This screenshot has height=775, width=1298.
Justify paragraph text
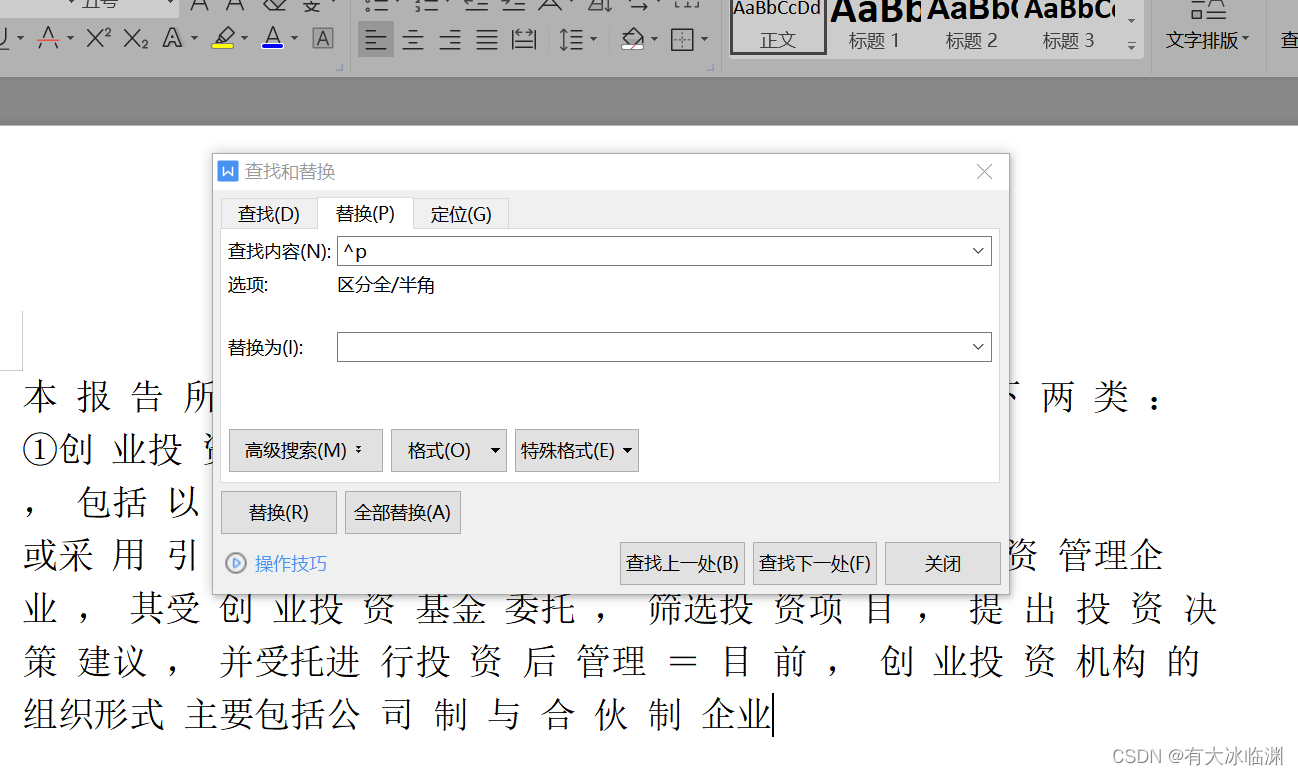pos(487,40)
